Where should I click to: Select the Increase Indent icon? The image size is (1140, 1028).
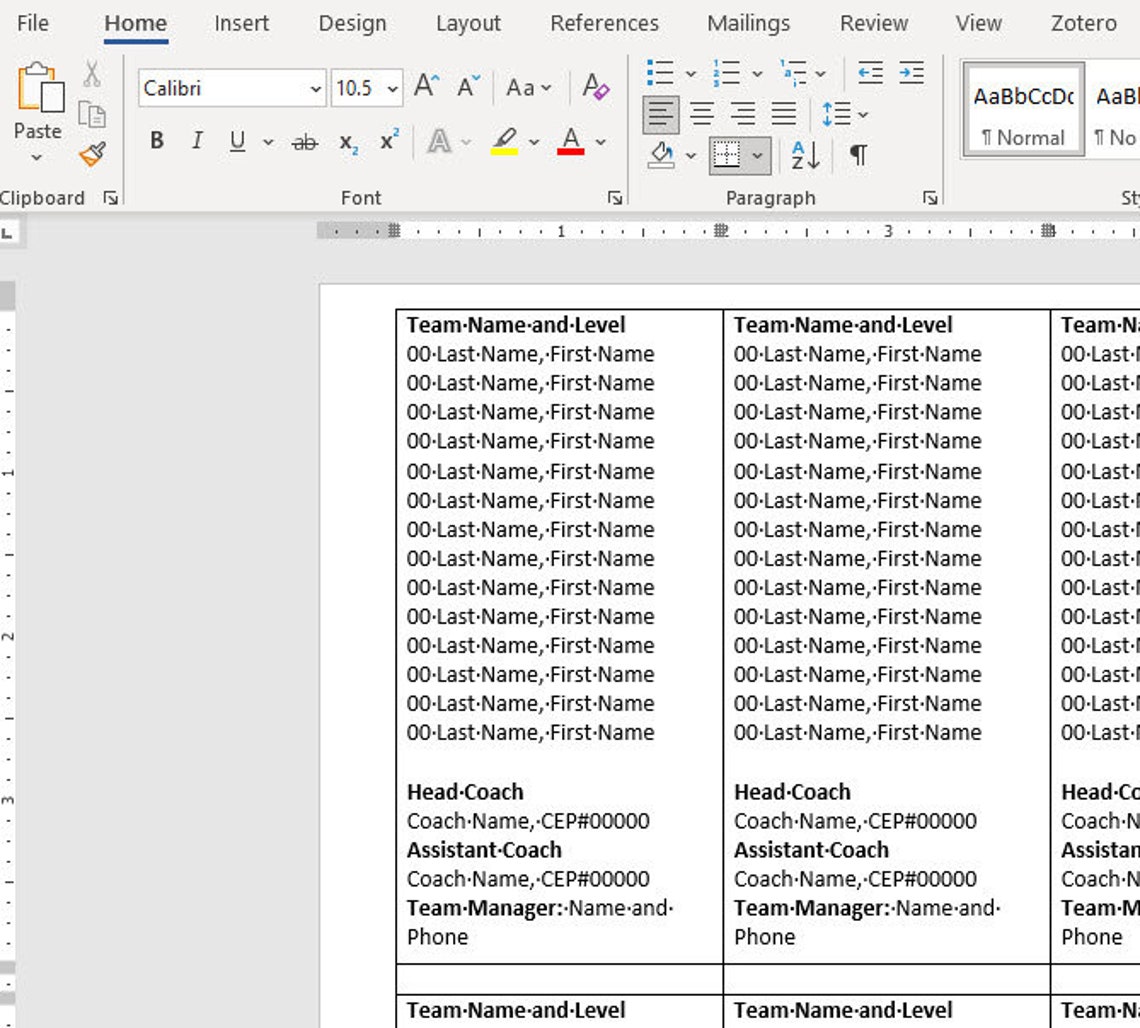(911, 72)
